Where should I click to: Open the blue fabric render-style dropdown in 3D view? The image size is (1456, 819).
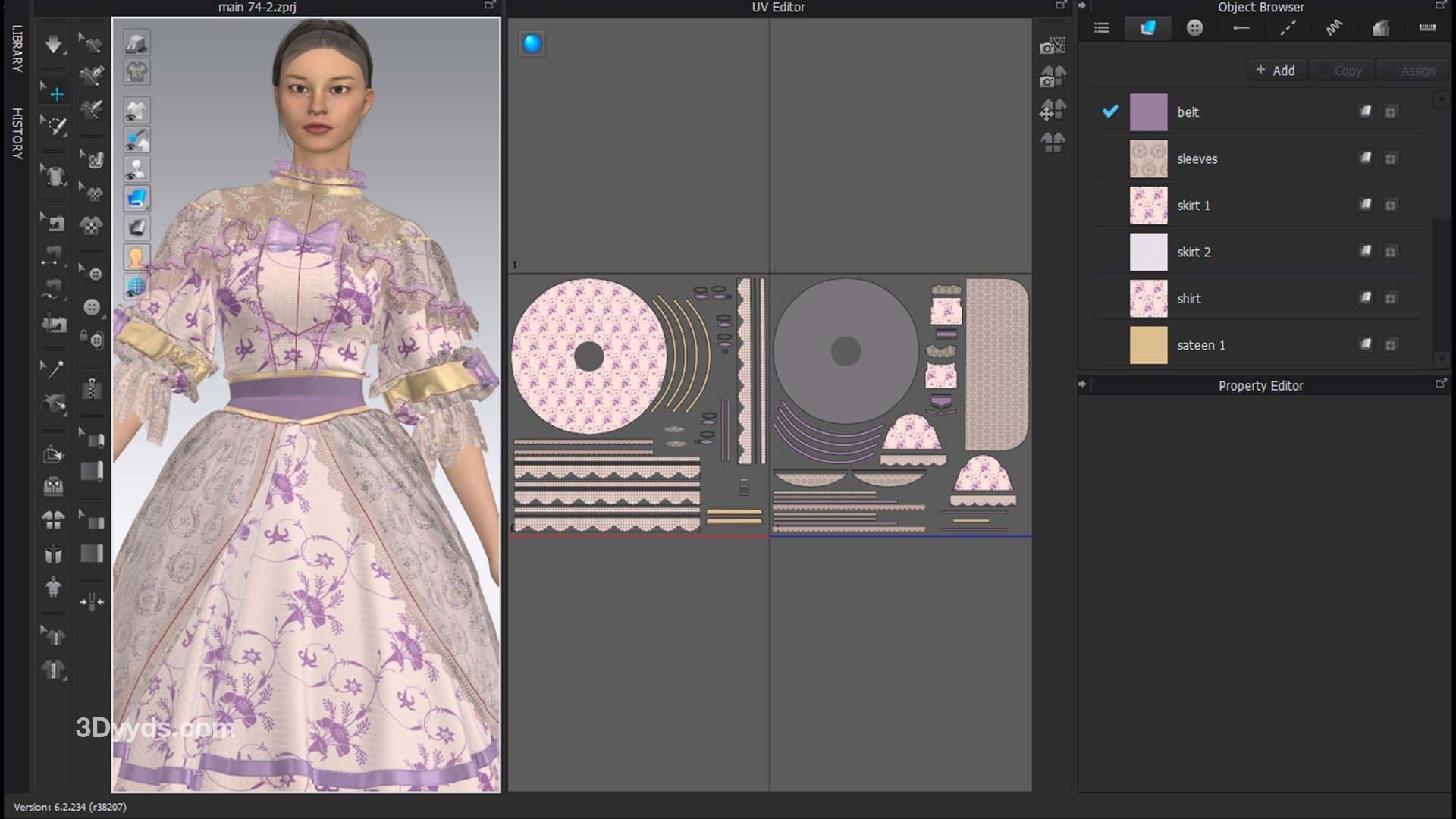click(x=136, y=198)
